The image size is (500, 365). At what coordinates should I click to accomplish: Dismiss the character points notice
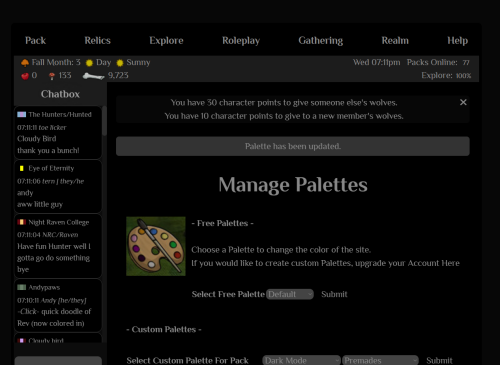[463, 102]
